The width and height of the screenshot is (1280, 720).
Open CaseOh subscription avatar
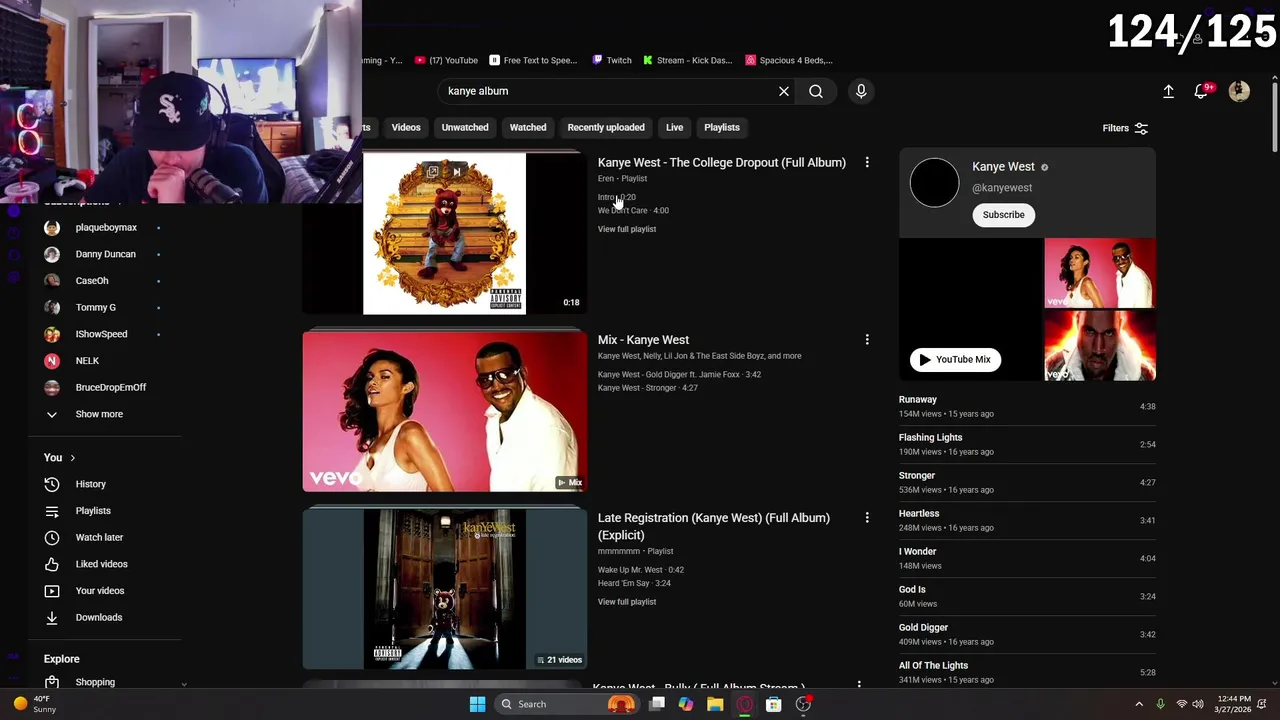tap(52, 281)
